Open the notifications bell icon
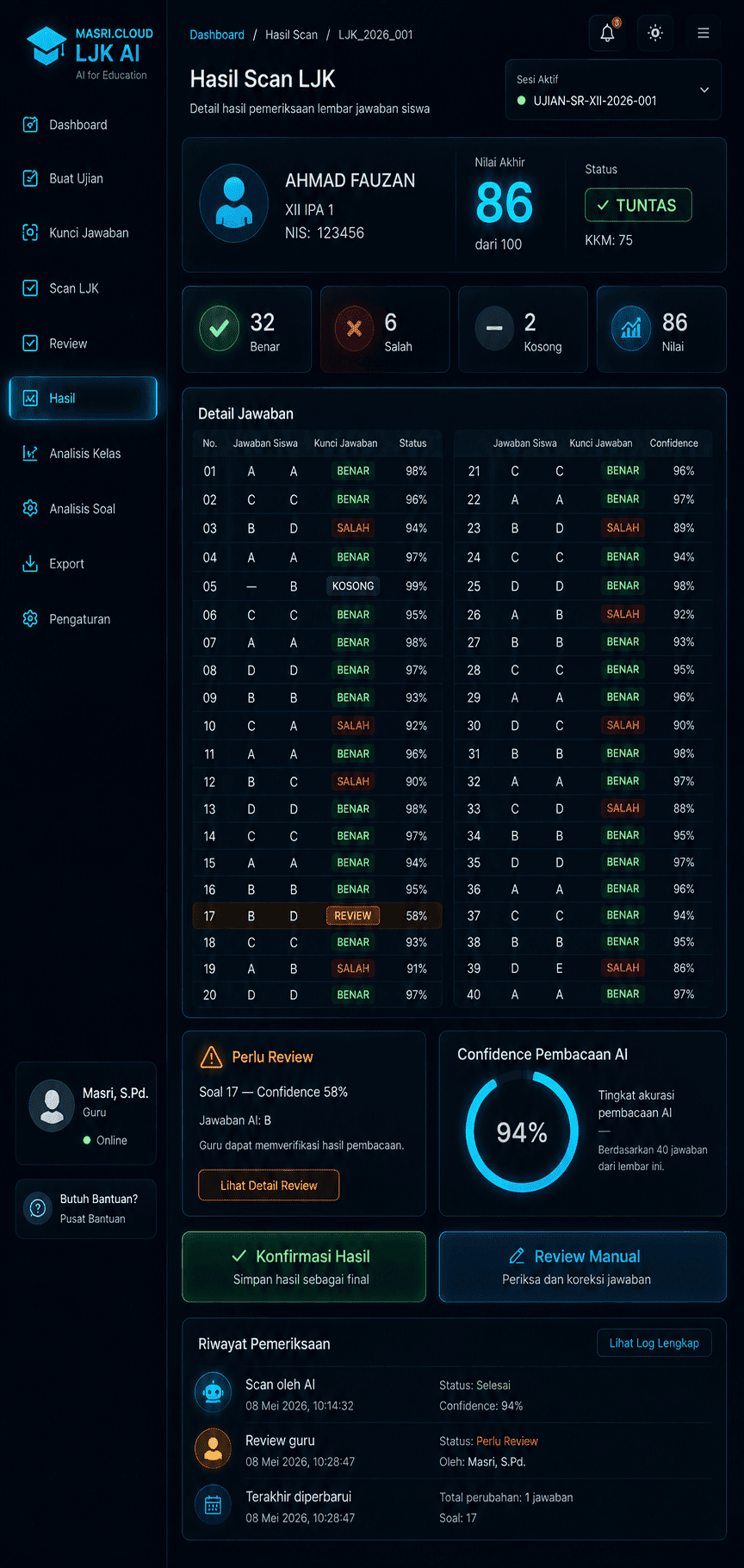The height and width of the screenshot is (1568, 744). 607,34
